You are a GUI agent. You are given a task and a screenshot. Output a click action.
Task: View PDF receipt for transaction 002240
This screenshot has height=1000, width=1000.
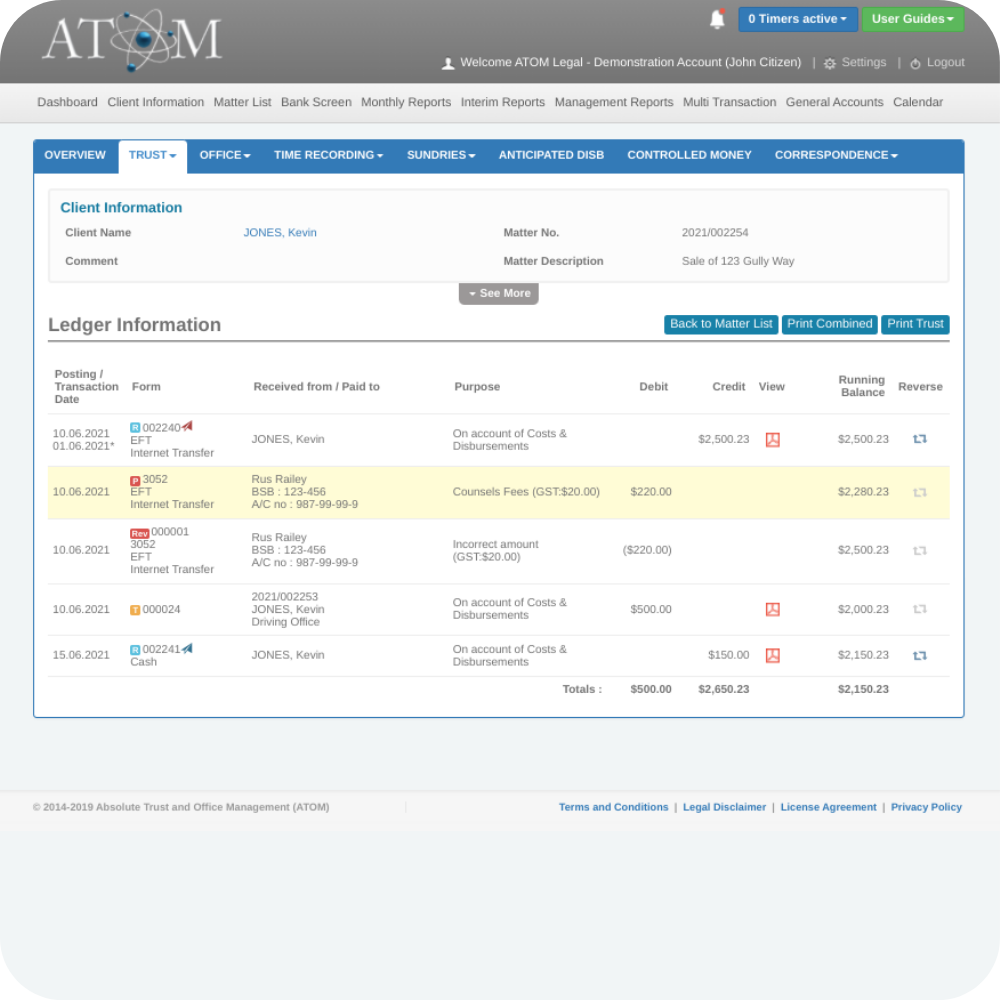pyautogui.click(x=772, y=439)
